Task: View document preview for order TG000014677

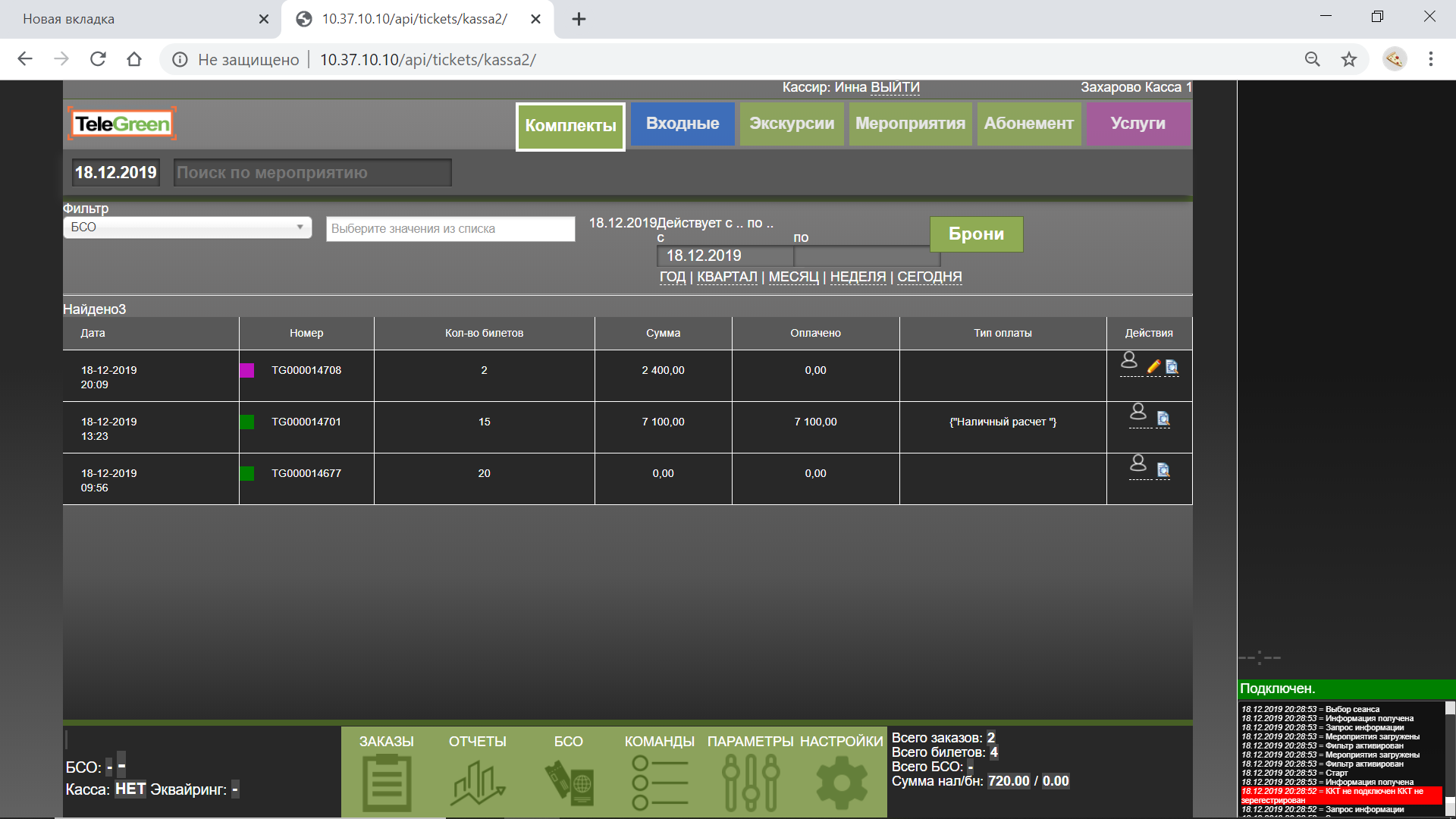Action: click(x=1163, y=471)
